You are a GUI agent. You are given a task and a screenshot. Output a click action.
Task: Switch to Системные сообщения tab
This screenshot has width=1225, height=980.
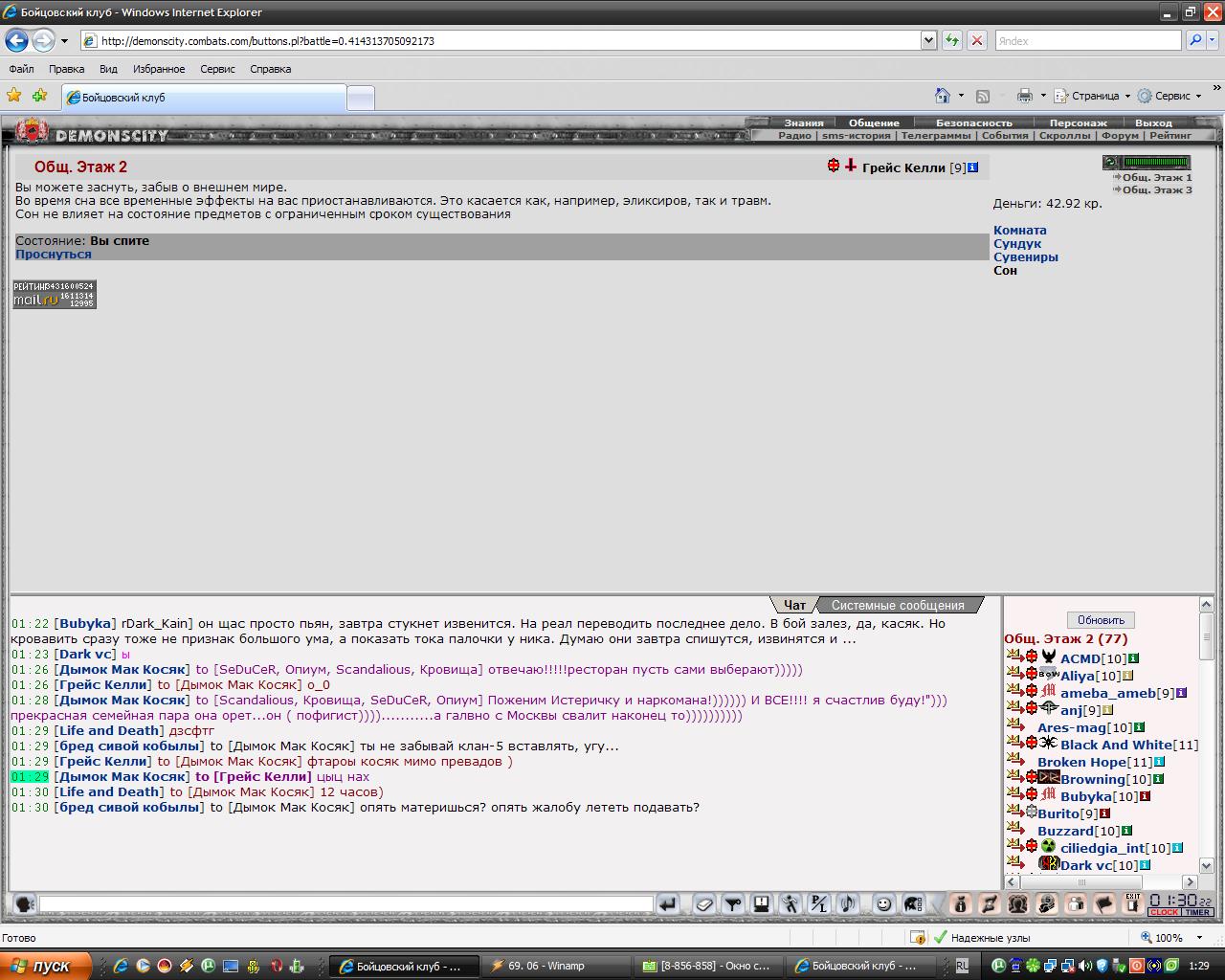pos(898,605)
